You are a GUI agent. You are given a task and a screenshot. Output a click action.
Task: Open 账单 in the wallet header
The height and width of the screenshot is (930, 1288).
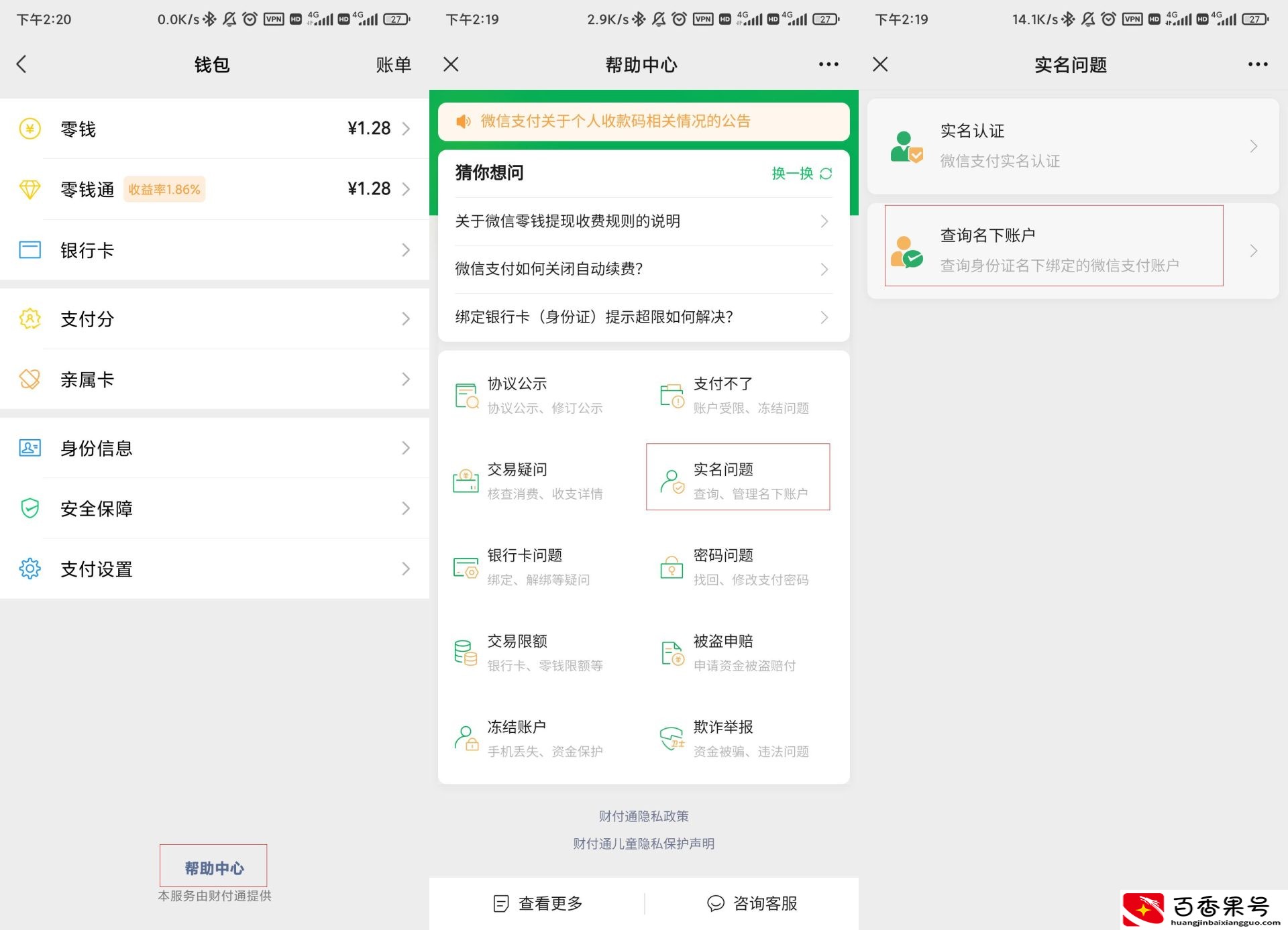click(393, 65)
